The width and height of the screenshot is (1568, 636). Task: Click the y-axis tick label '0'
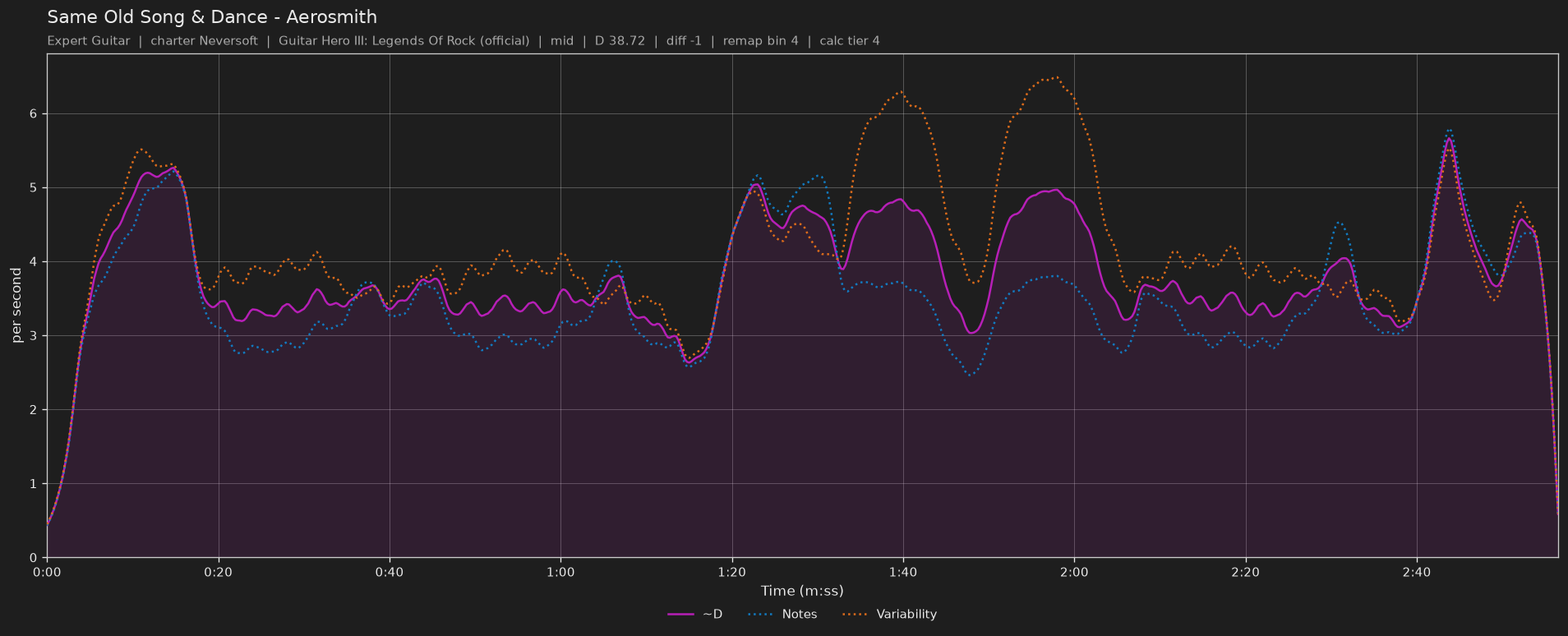tap(35, 558)
